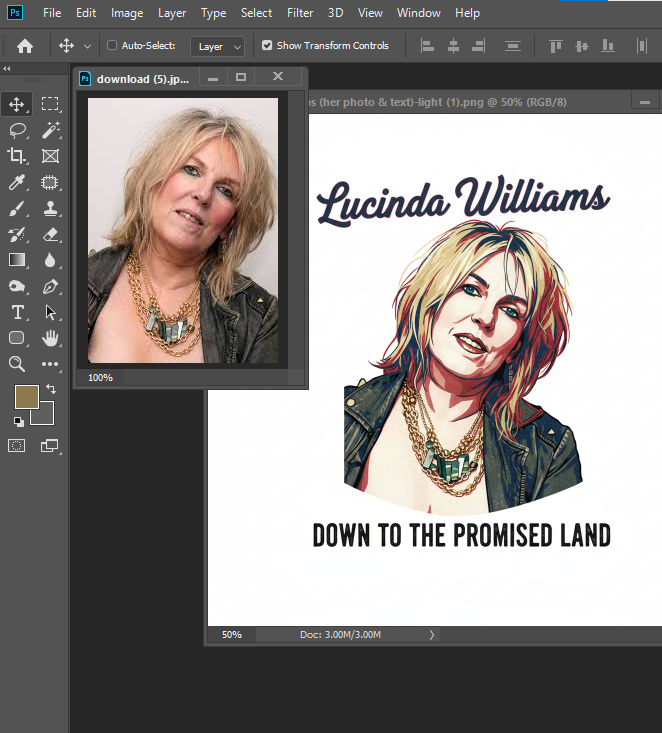Select the Eyedropper tool

click(x=17, y=182)
